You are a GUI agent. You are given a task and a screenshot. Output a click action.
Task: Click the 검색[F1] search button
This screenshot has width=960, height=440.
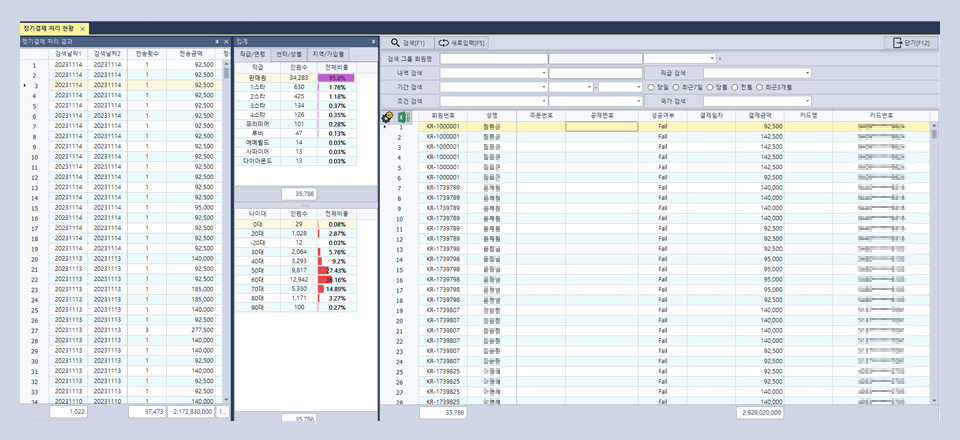click(409, 43)
